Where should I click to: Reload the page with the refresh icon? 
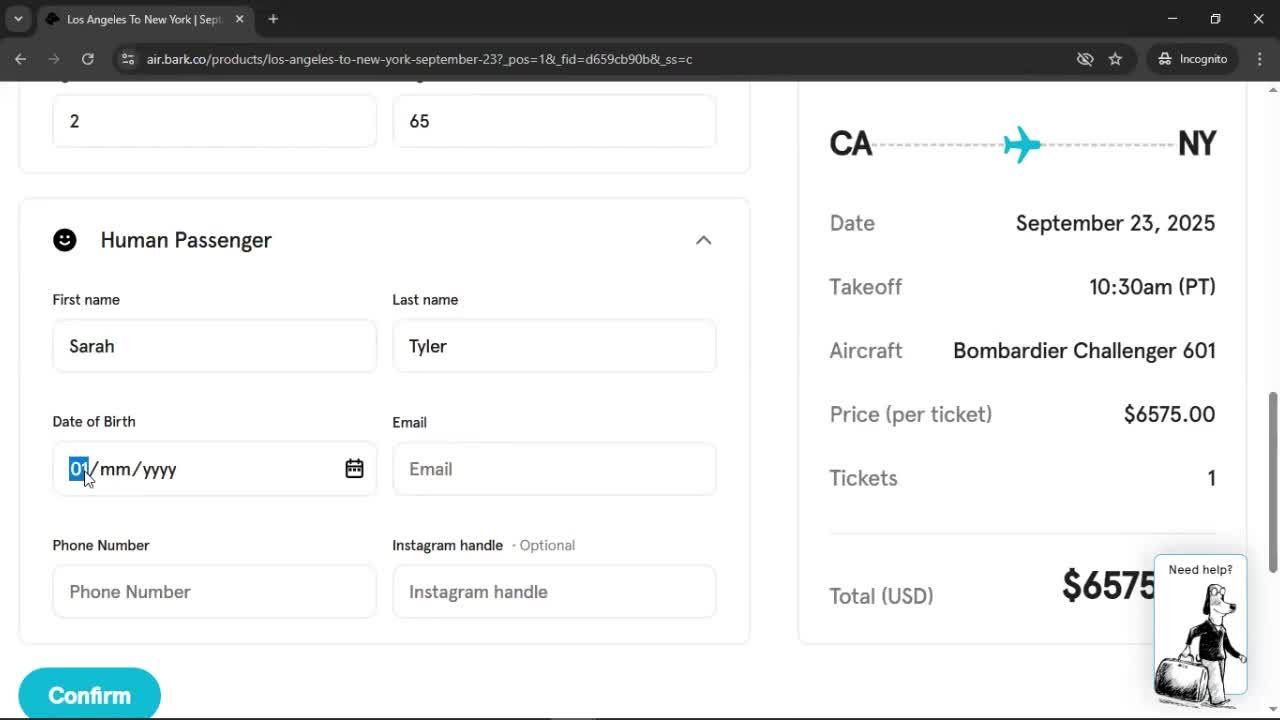click(88, 59)
